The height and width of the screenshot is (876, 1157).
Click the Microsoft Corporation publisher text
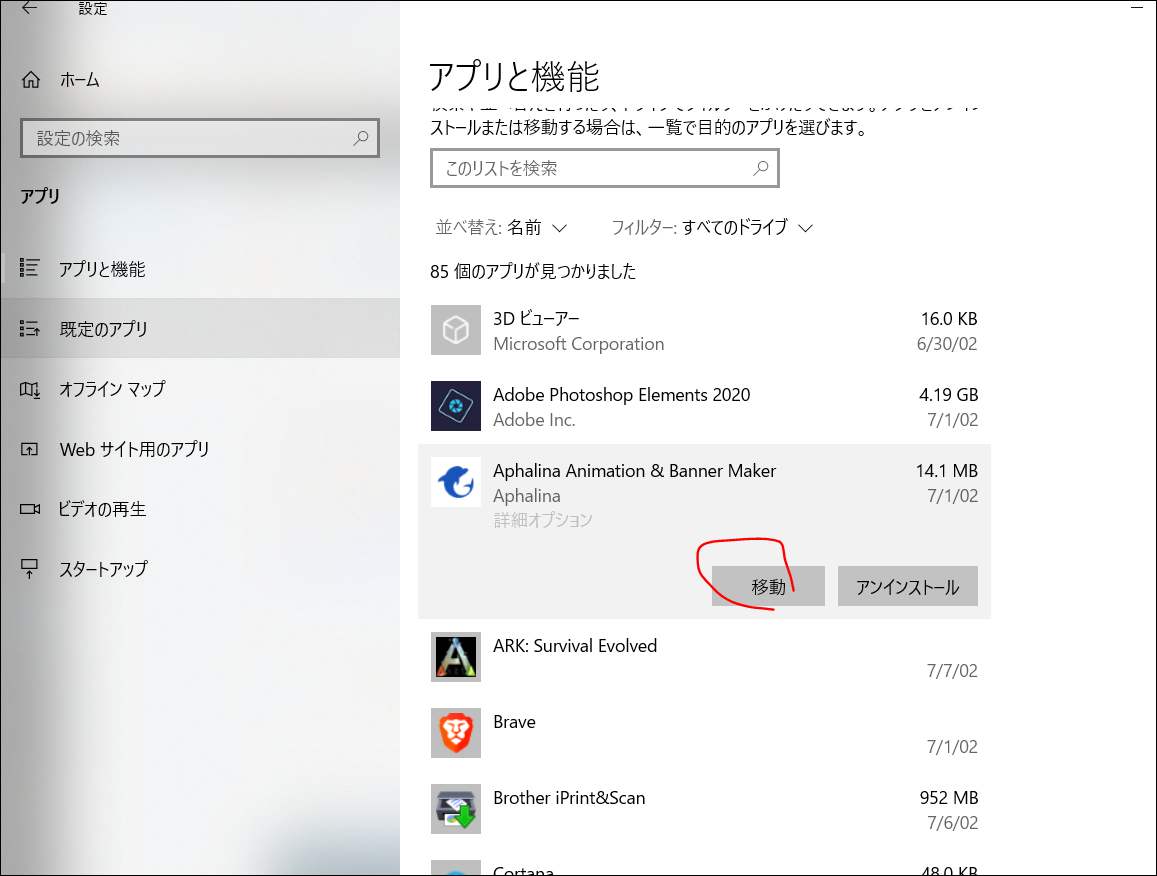578,344
